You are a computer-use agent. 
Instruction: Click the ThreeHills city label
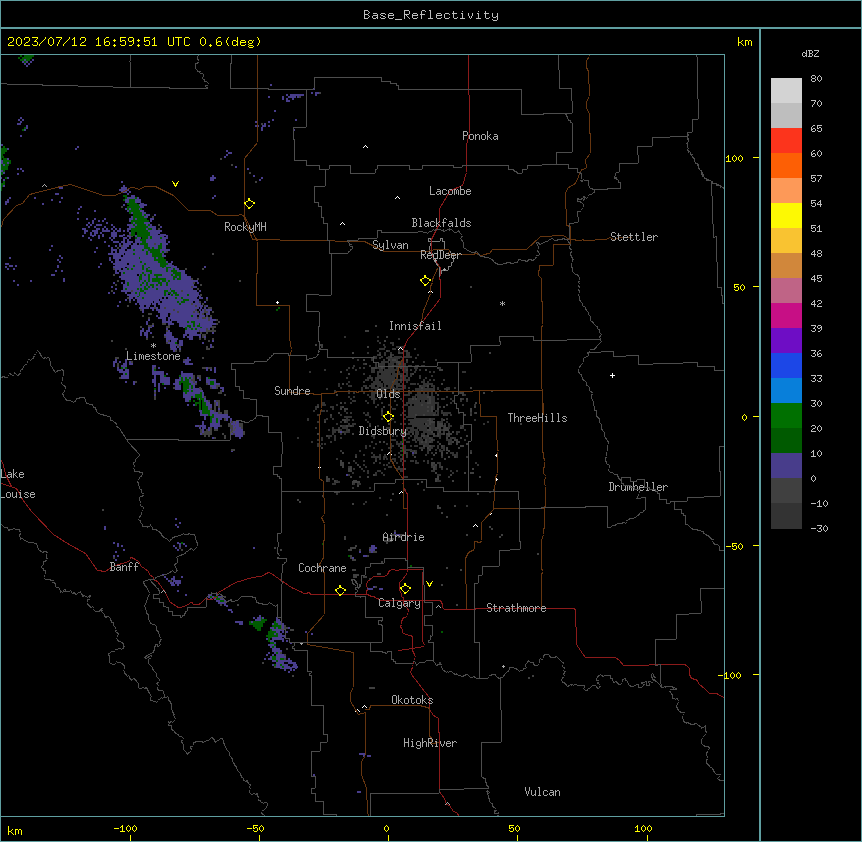tap(537, 418)
